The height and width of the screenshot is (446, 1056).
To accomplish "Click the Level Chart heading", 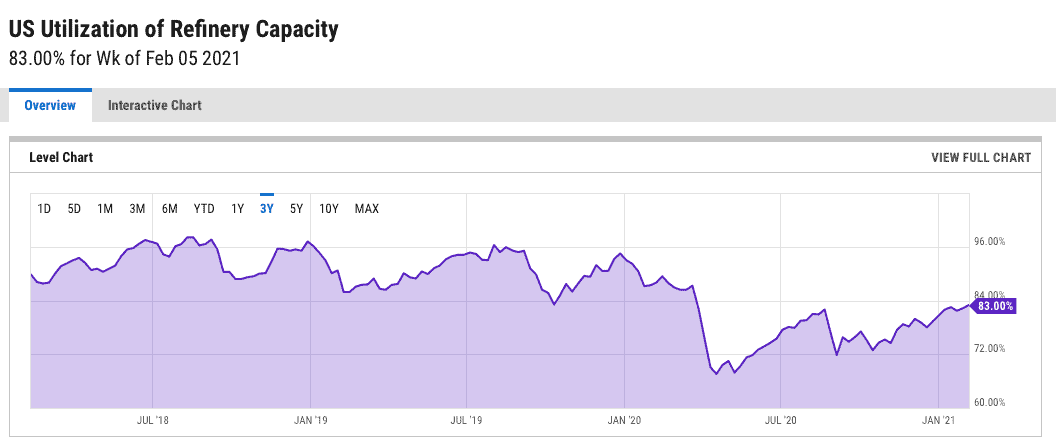I will [61, 157].
